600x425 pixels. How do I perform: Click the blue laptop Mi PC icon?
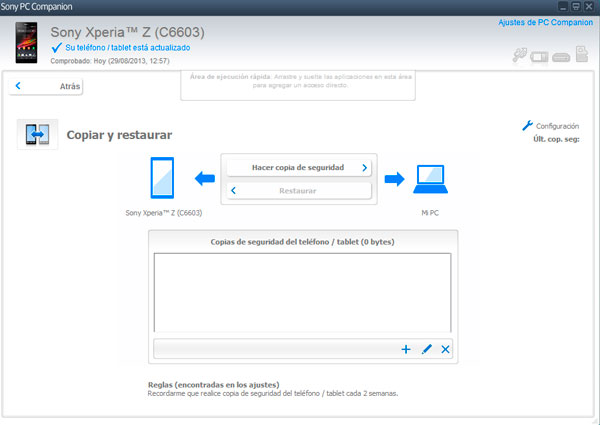pos(430,179)
